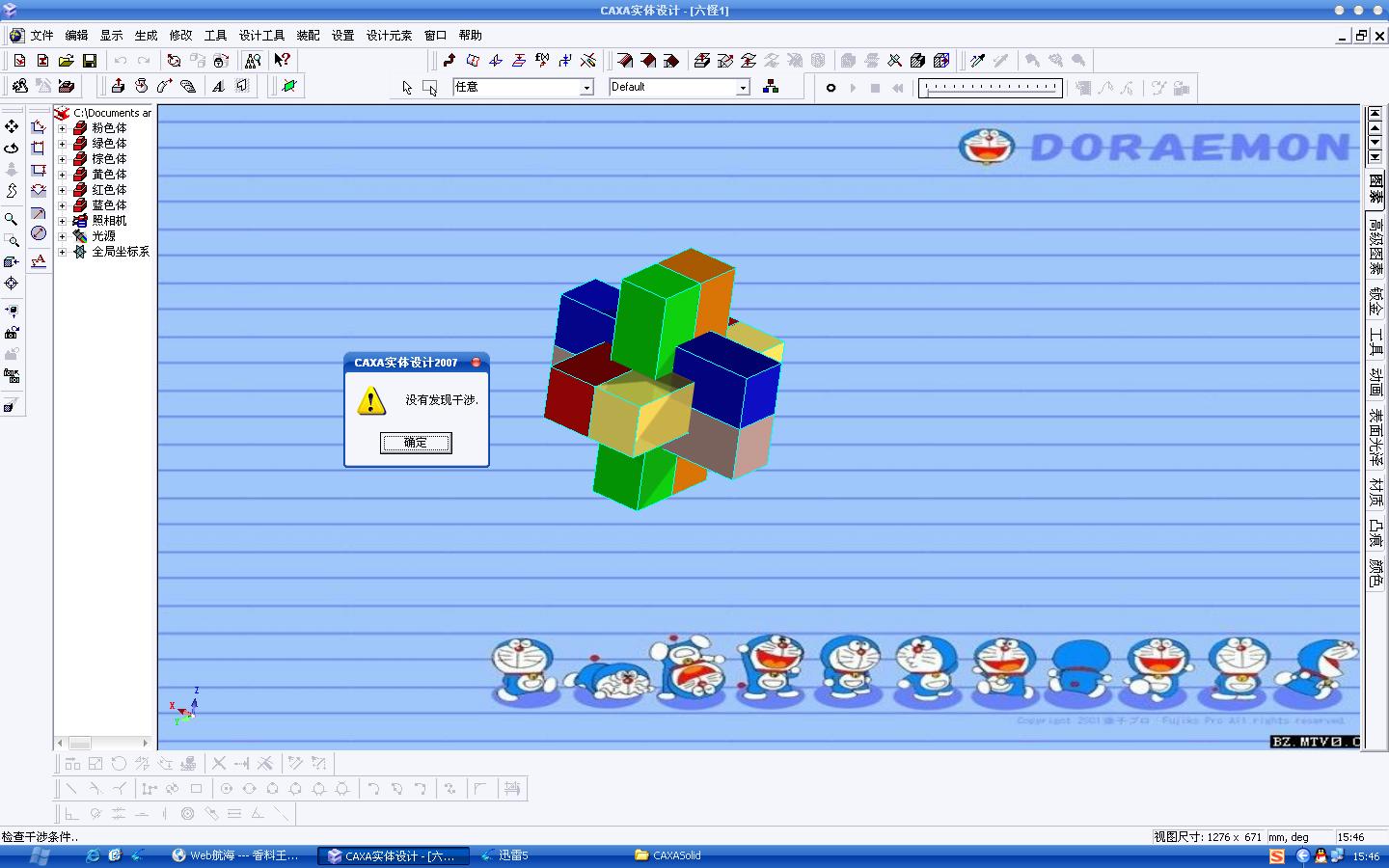Expand the 粉色体 tree node
This screenshot has width=1389, height=868.
coord(62,128)
